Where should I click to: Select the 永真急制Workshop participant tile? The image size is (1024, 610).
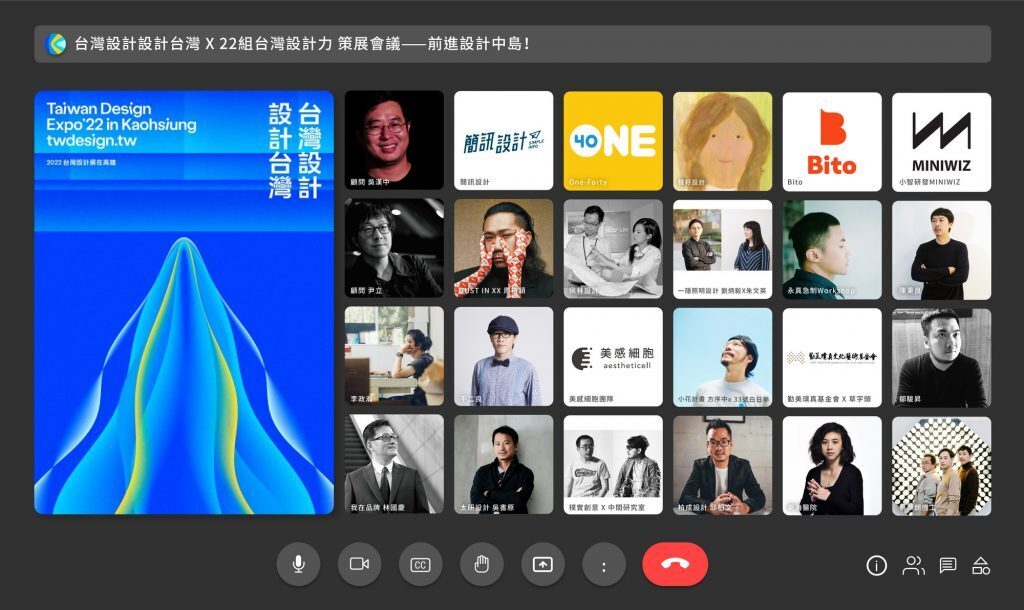click(832, 249)
